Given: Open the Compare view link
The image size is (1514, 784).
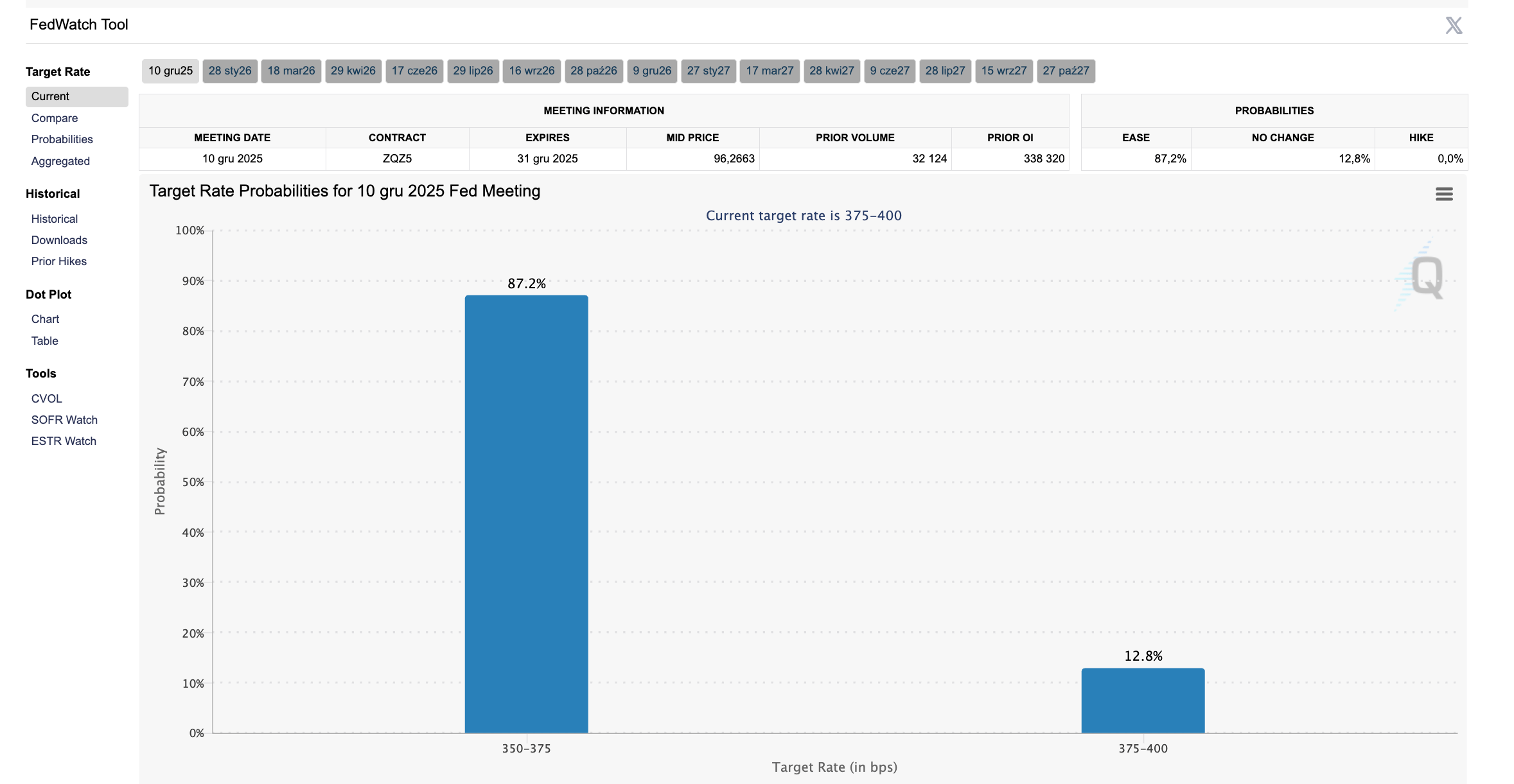Looking at the screenshot, I should pos(55,118).
